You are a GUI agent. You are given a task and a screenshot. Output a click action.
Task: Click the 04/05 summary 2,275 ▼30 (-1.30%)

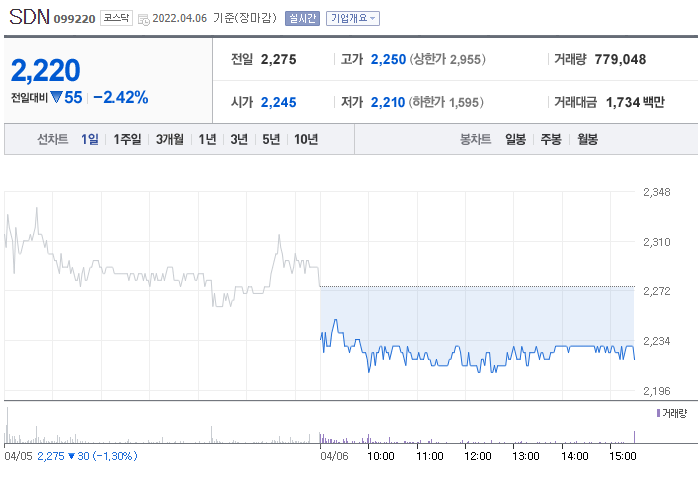(87, 456)
